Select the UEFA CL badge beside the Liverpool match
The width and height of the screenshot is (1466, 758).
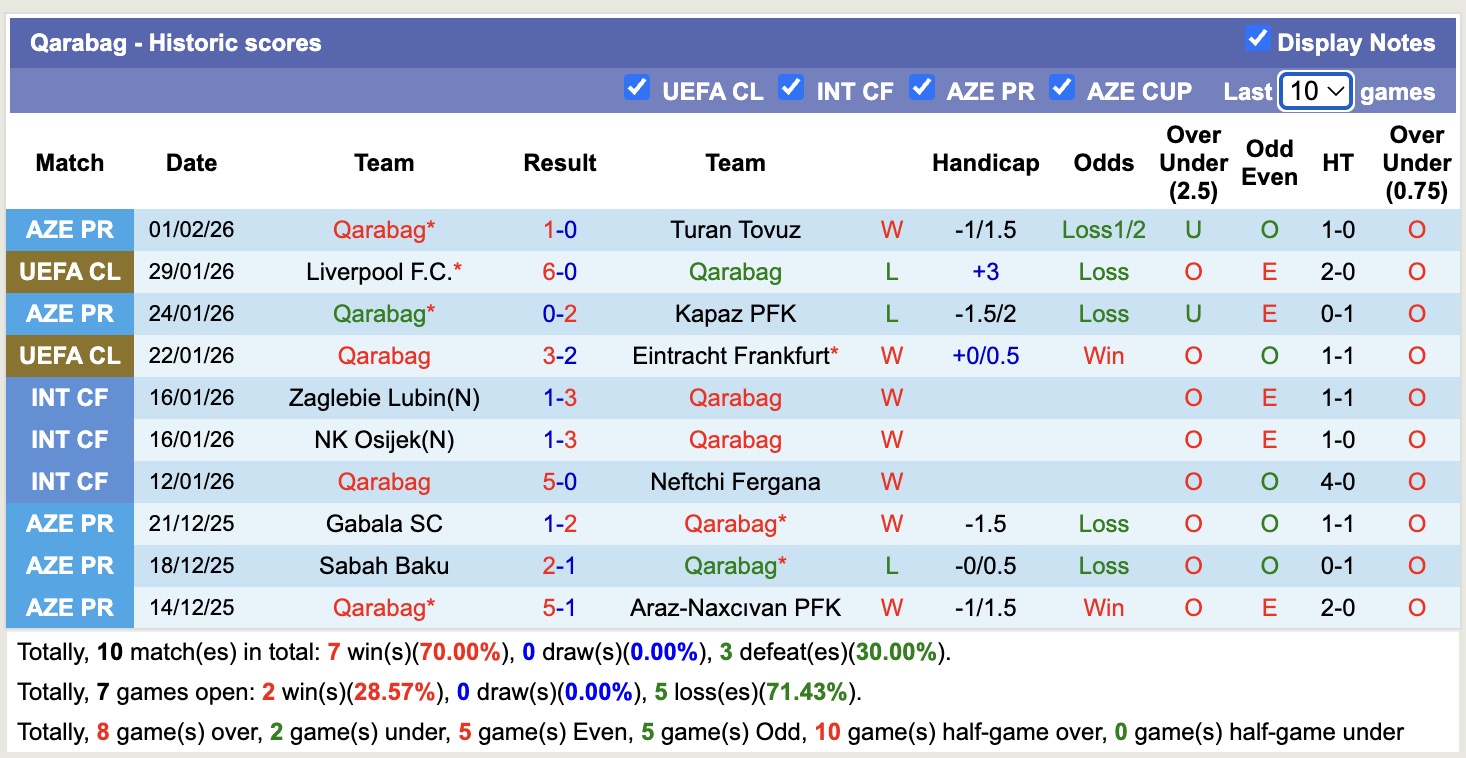pos(69,271)
